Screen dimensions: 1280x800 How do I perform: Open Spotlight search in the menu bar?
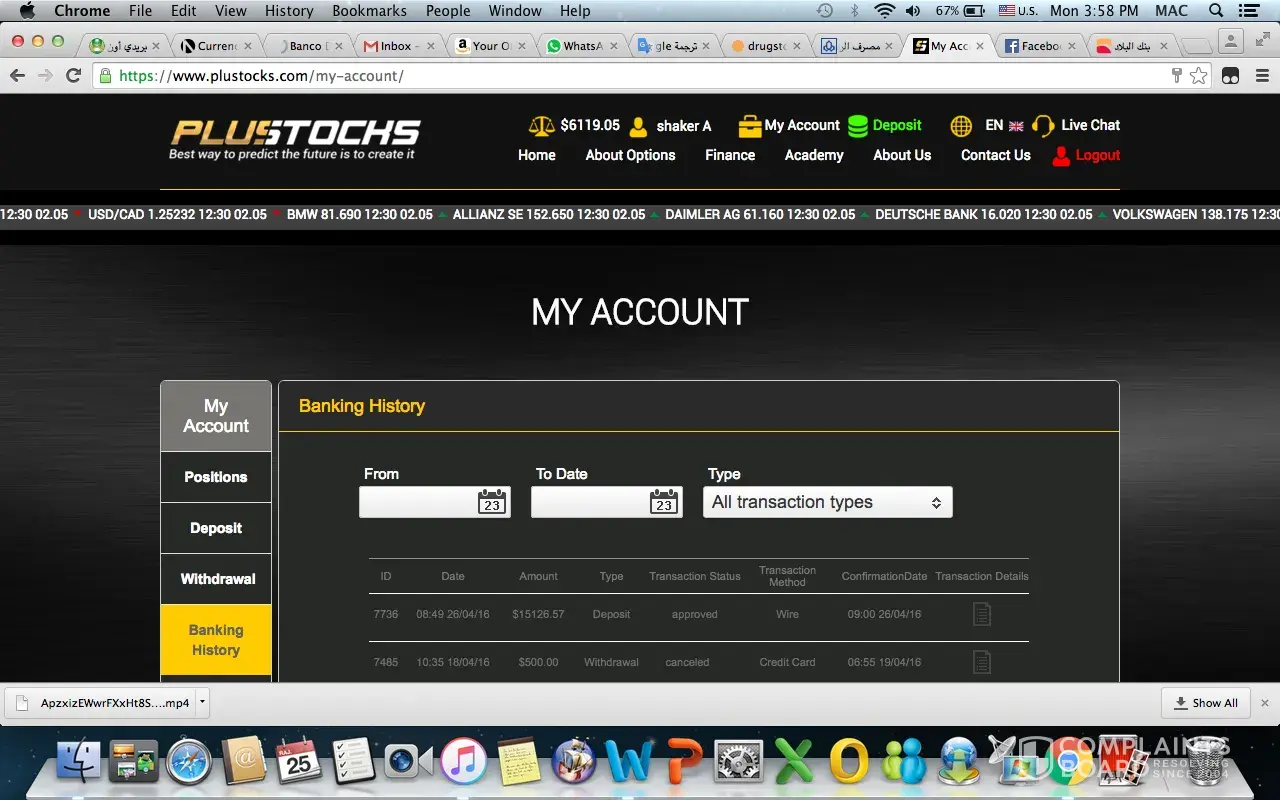[x=1216, y=11]
